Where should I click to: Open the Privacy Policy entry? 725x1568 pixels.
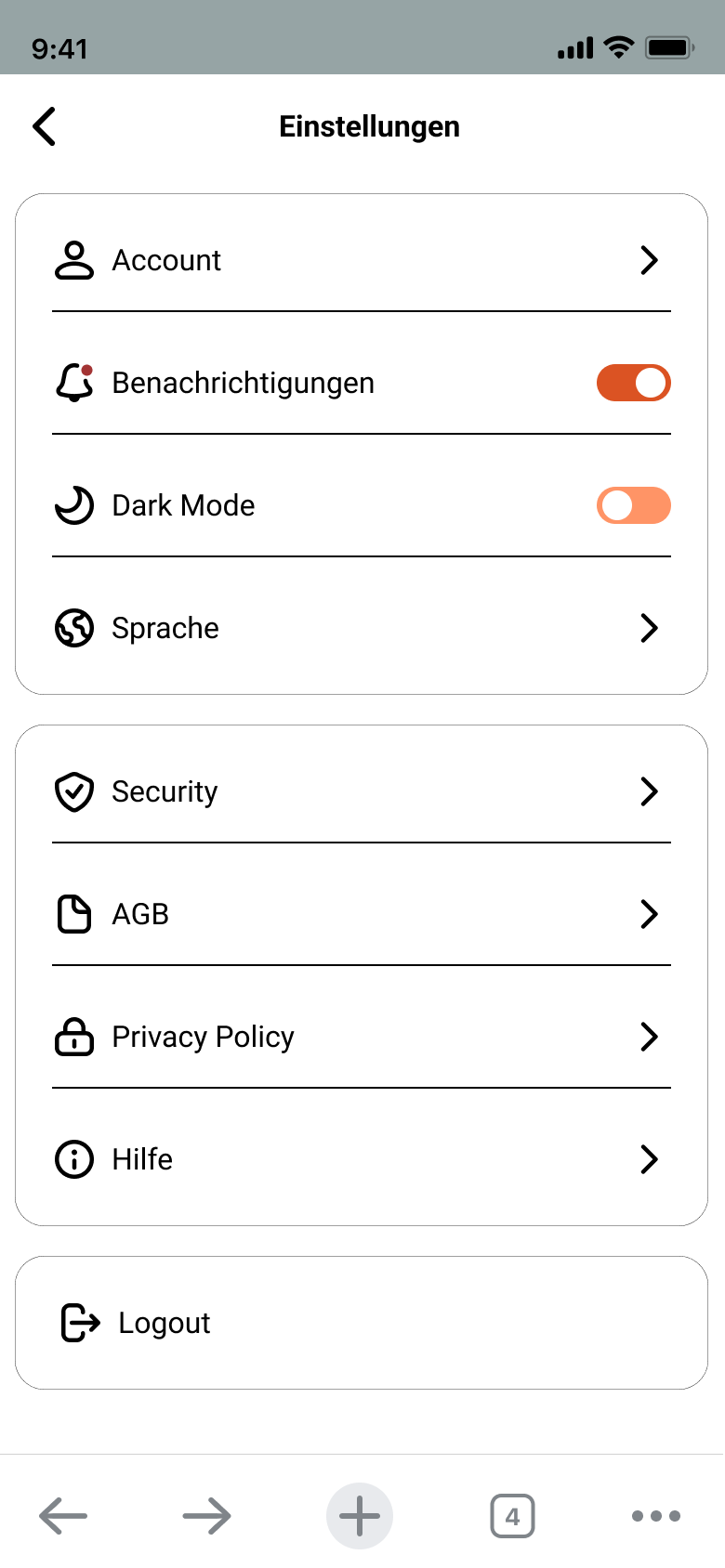203,1037
